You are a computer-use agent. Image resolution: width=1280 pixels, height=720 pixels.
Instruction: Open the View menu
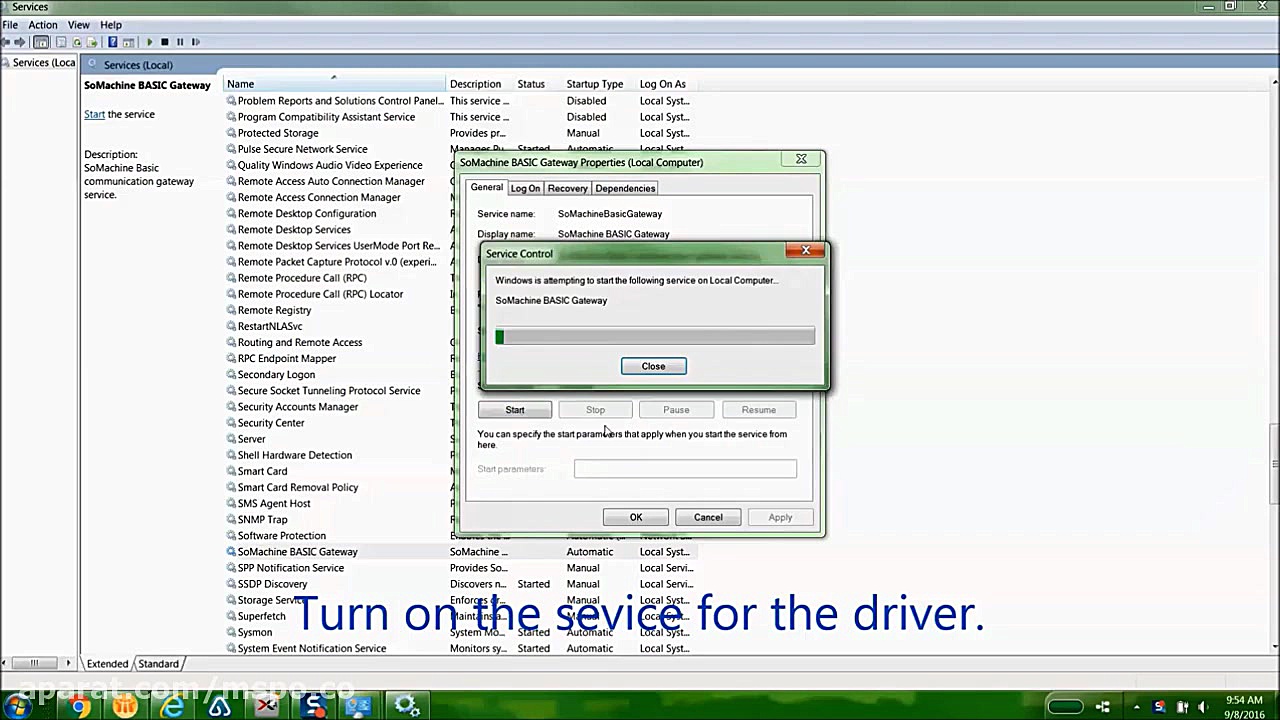[79, 25]
